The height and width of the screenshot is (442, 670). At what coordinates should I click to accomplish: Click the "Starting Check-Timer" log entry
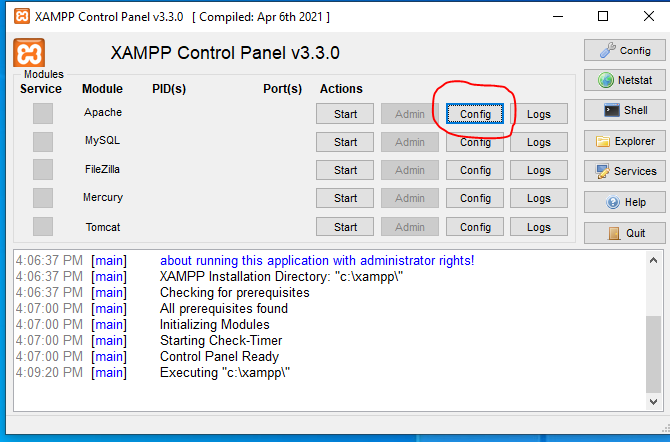click(x=221, y=340)
